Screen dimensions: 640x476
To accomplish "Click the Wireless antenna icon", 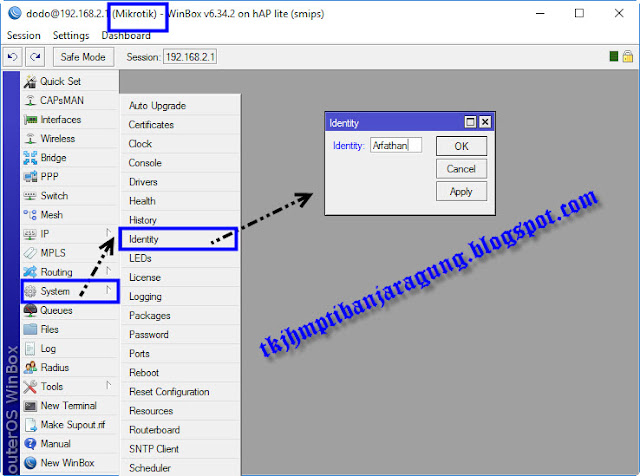I will [30, 138].
